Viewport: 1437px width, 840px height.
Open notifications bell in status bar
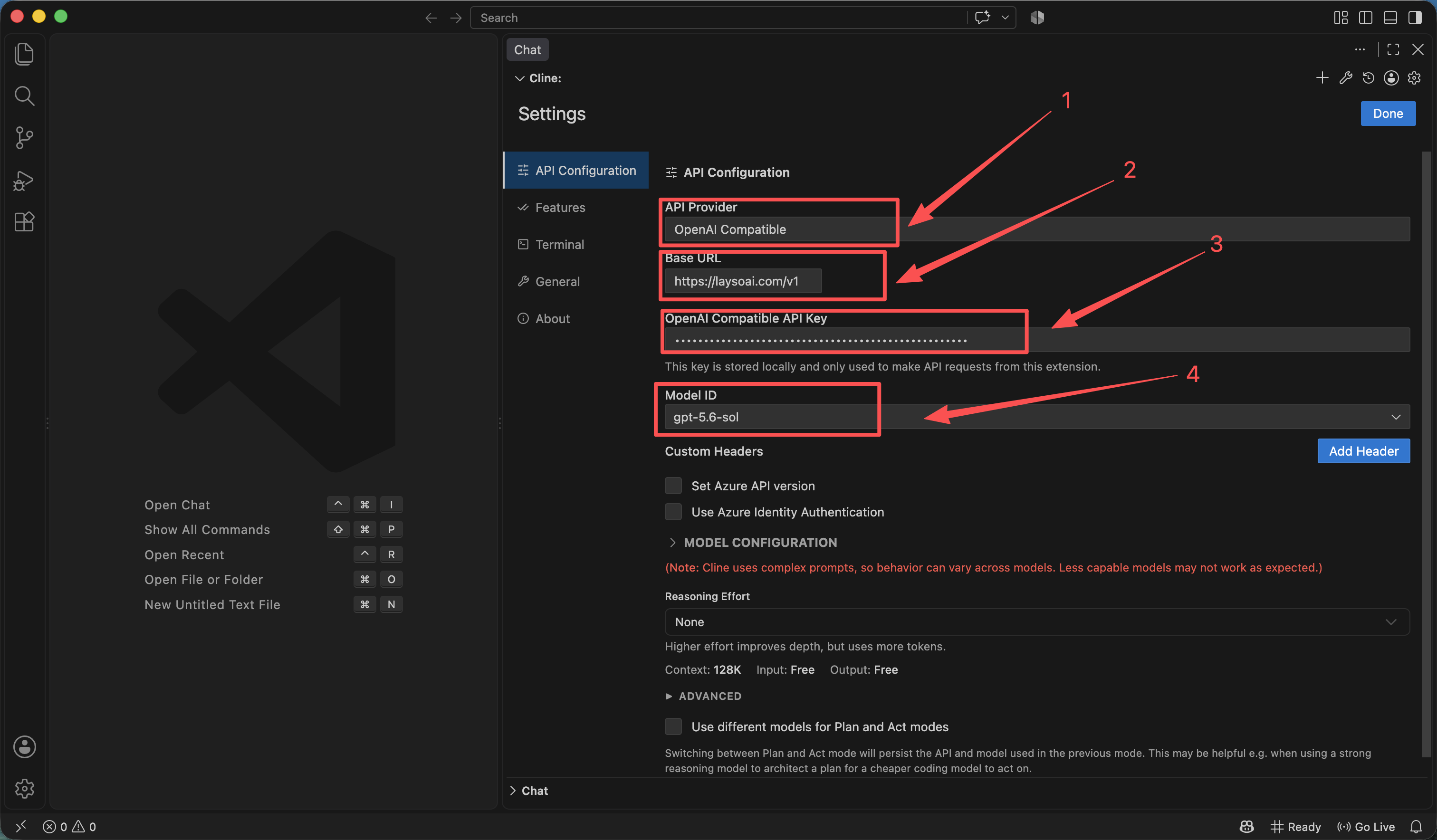coord(1416,826)
